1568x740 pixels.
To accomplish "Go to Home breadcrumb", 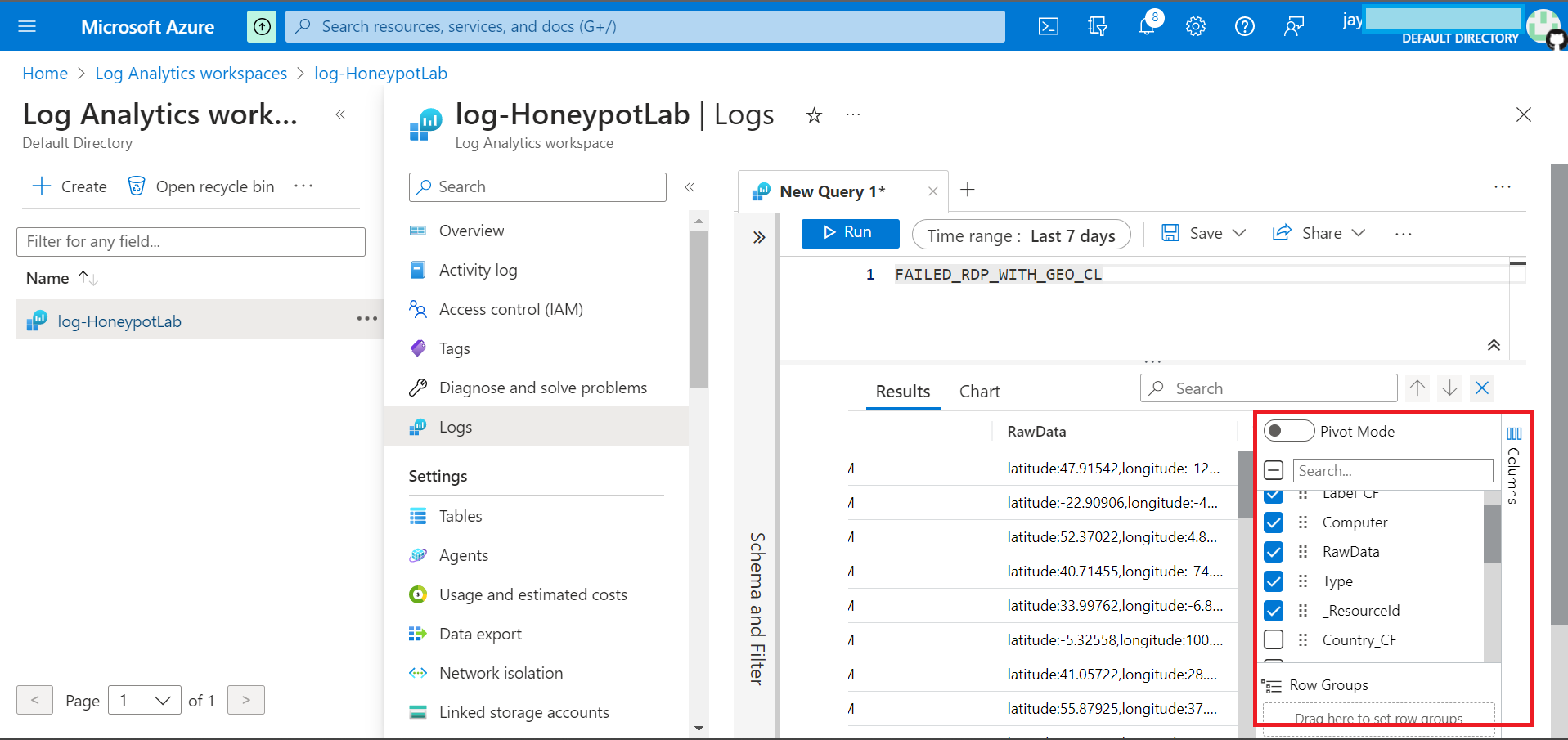I will 45,74.
